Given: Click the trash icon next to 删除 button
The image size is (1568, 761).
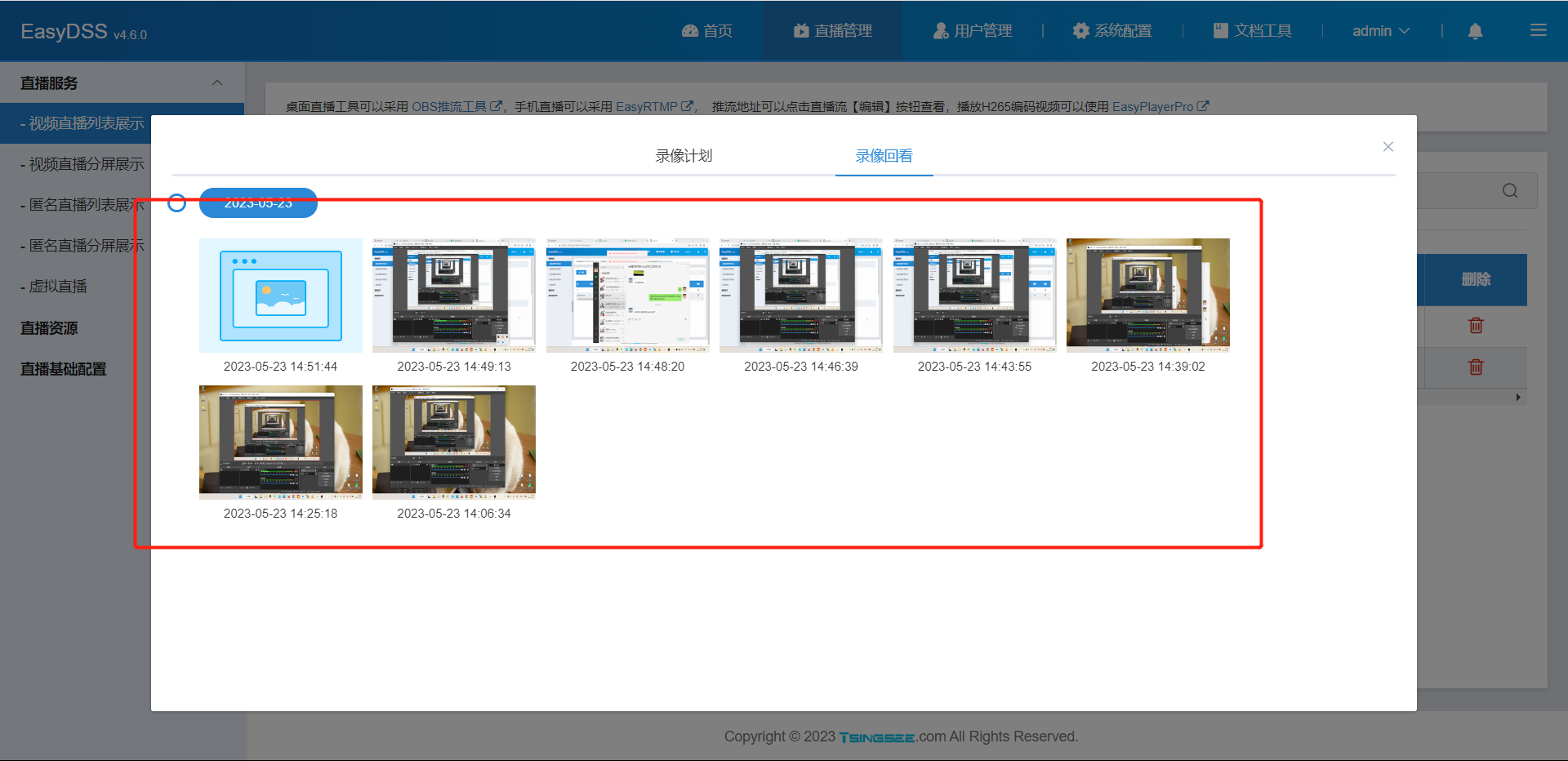Looking at the screenshot, I should (x=1476, y=326).
